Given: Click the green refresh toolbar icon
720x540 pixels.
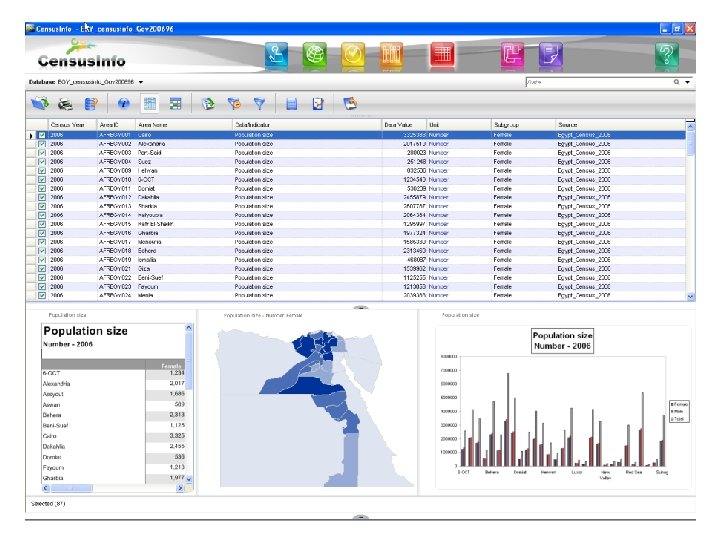Looking at the screenshot, I should 208,104.
